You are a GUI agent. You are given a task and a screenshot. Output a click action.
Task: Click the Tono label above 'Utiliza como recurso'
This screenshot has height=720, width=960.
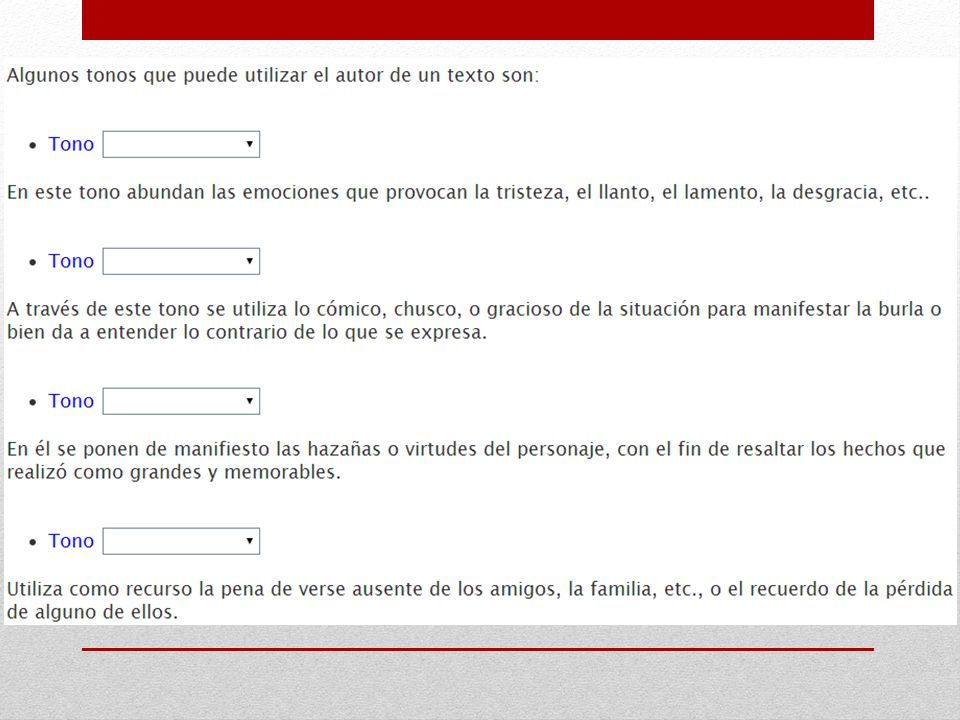click(71, 541)
